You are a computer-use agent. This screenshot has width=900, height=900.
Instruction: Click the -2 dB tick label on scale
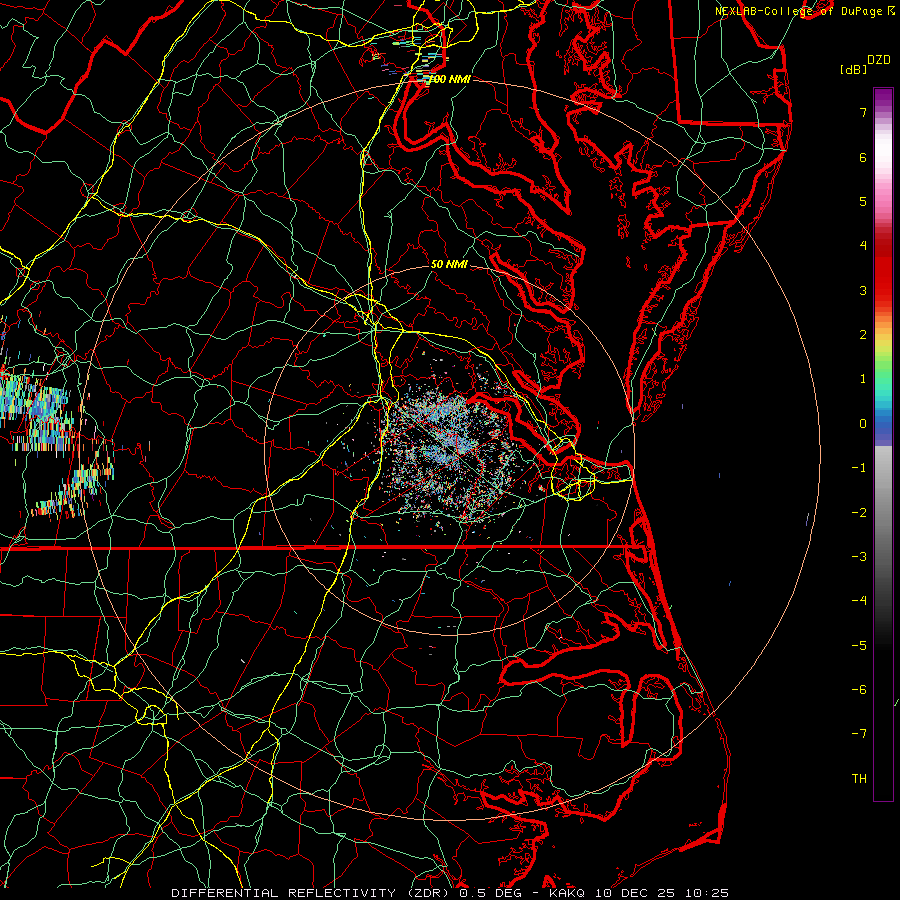(859, 513)
